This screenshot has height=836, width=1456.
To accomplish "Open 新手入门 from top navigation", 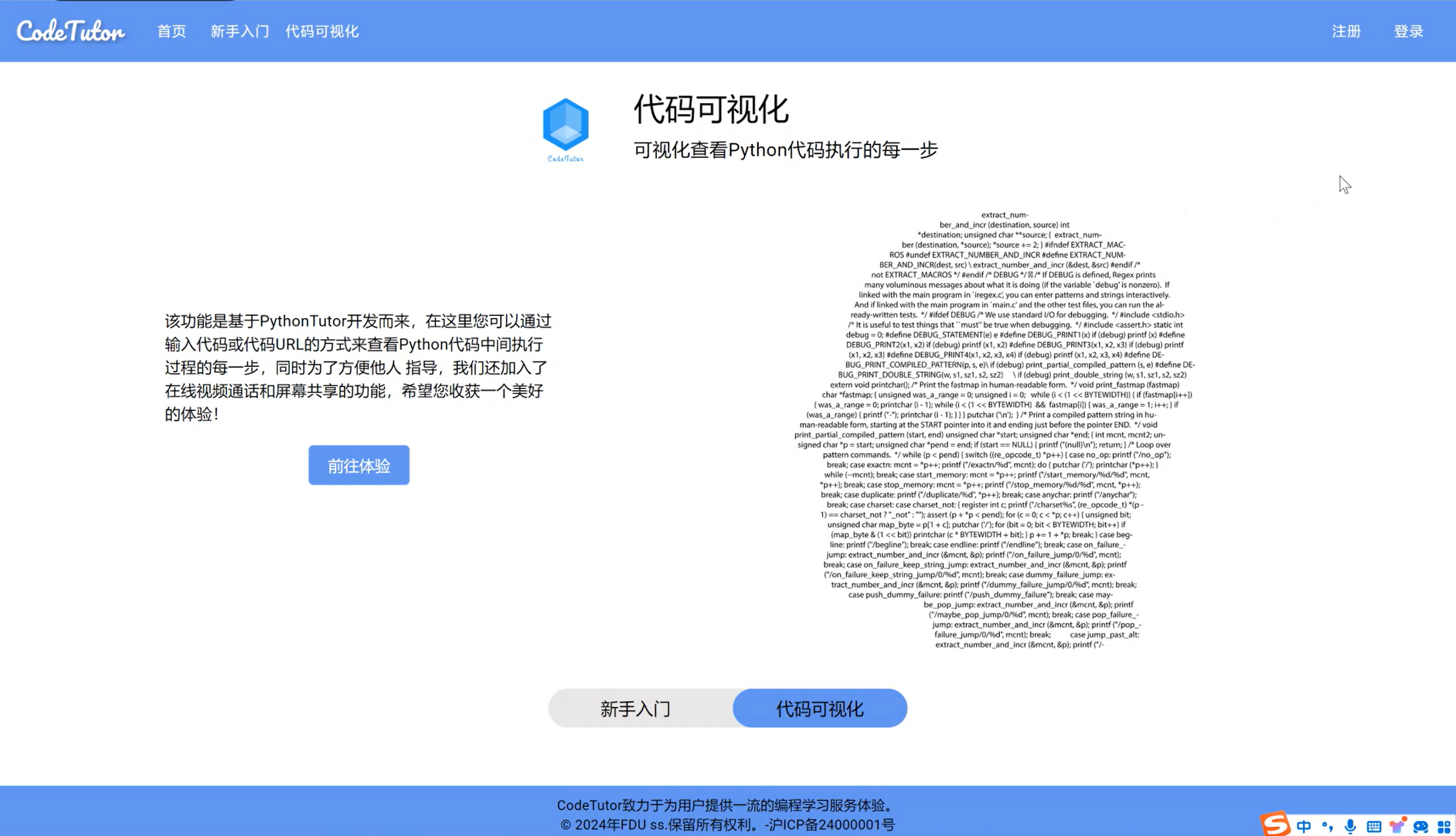I will tap(239, 31).
